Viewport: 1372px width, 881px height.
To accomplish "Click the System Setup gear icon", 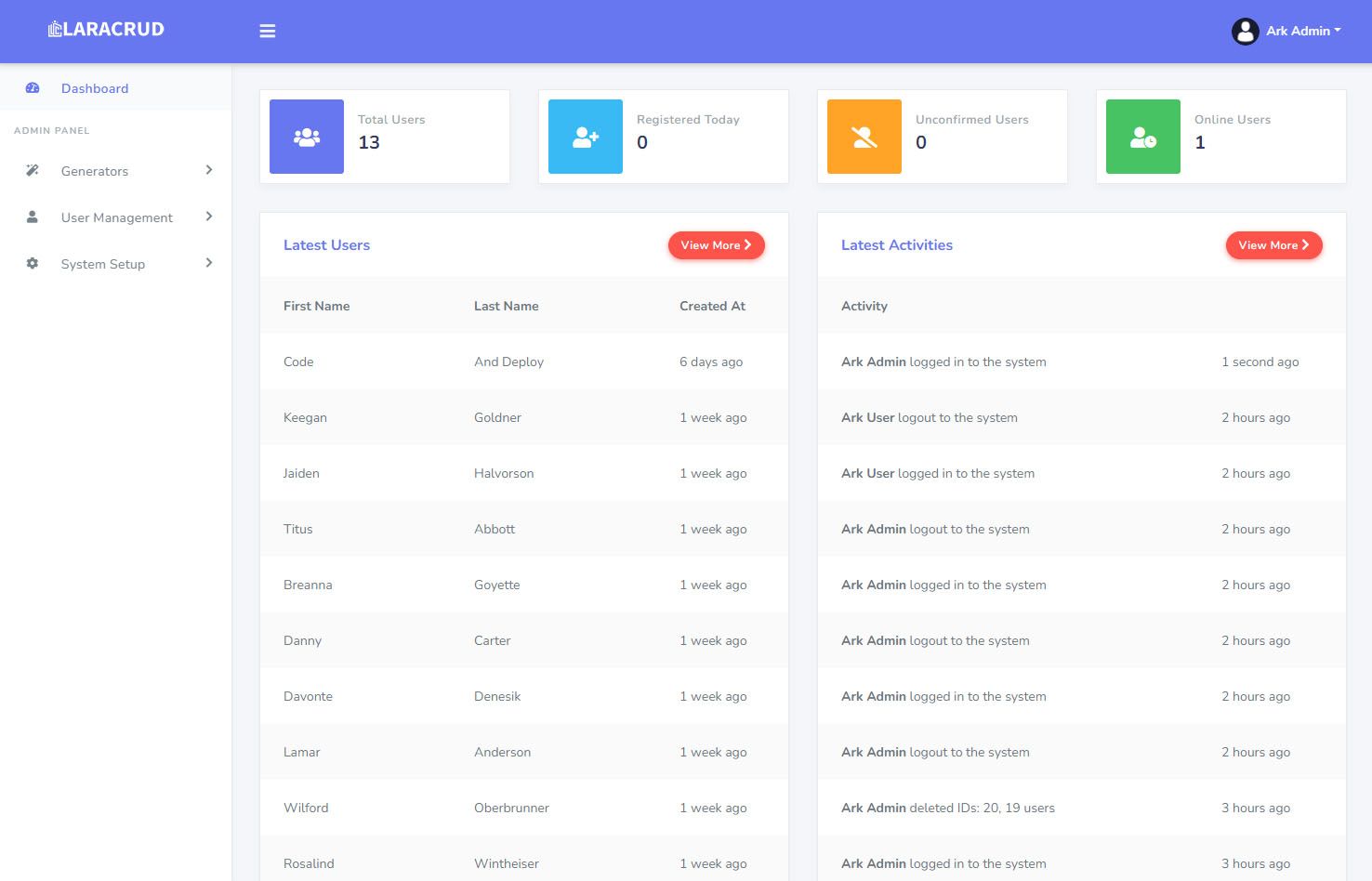I will click(33, 264).
